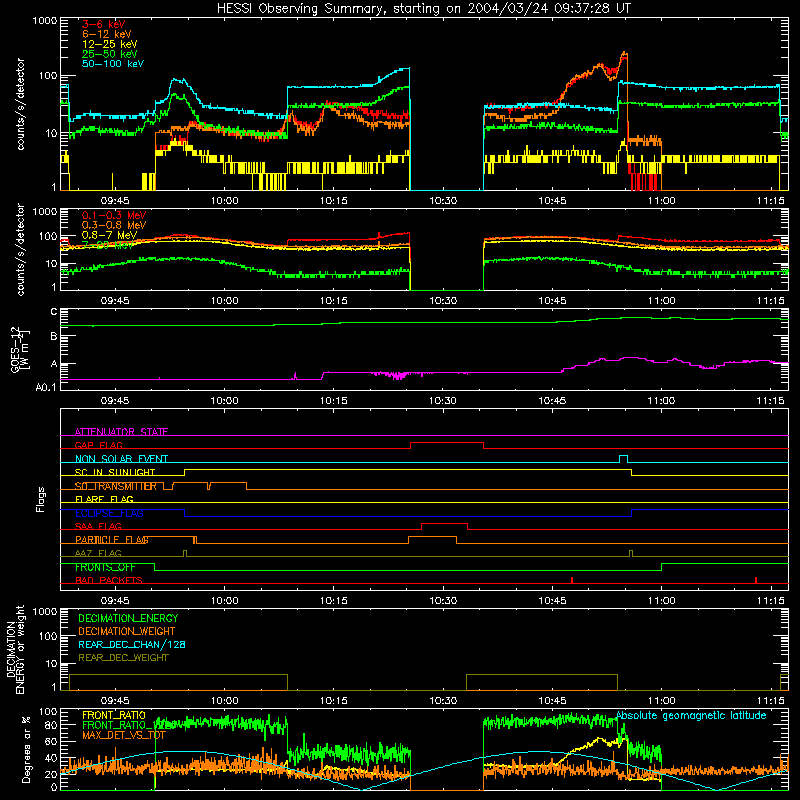800x800 pixels.
Task: Select the green 25-50 keV legend label
Action: (109, 54)
